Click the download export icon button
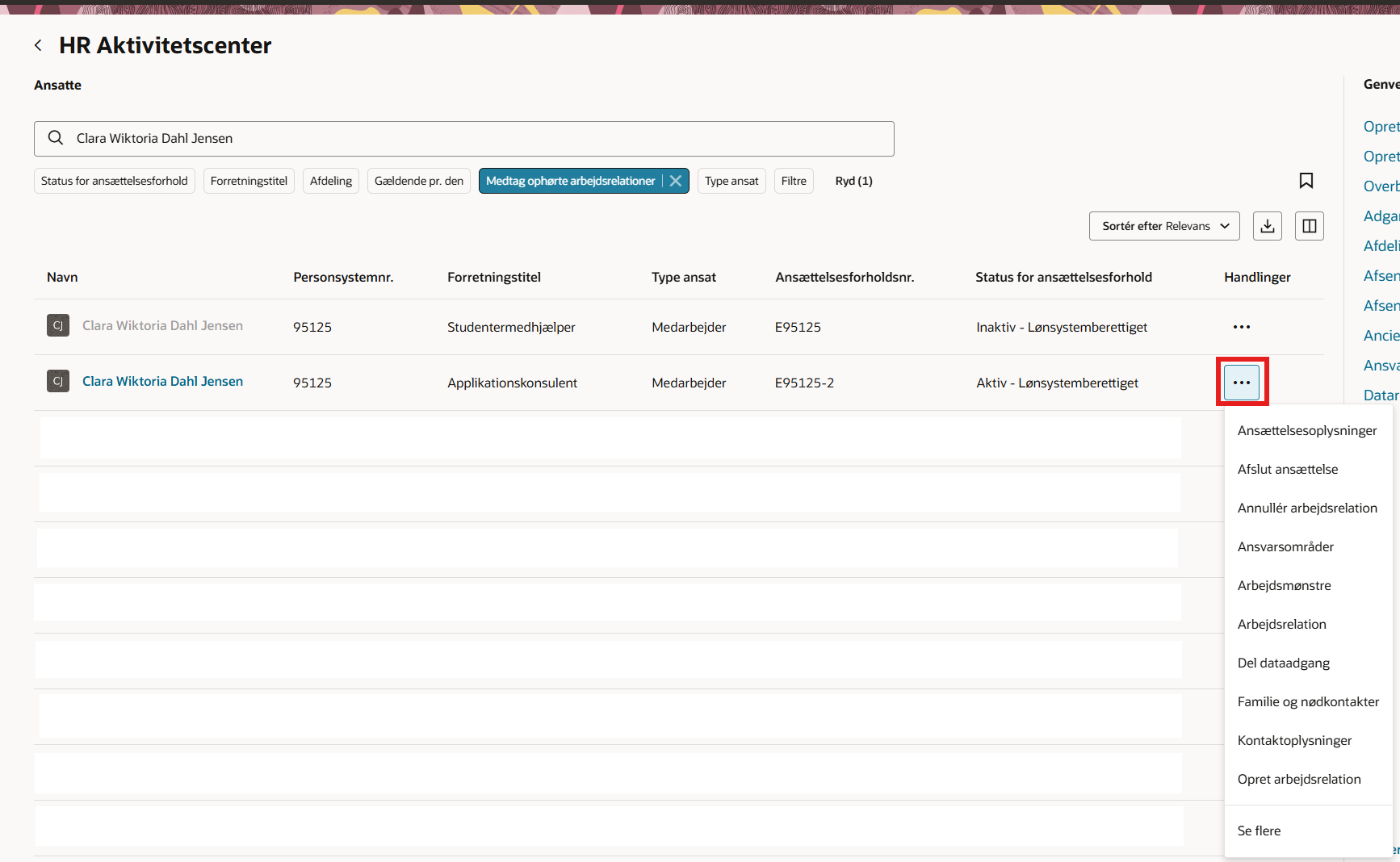Viewport: 1400px width, 862px height. coord(1268,226)
